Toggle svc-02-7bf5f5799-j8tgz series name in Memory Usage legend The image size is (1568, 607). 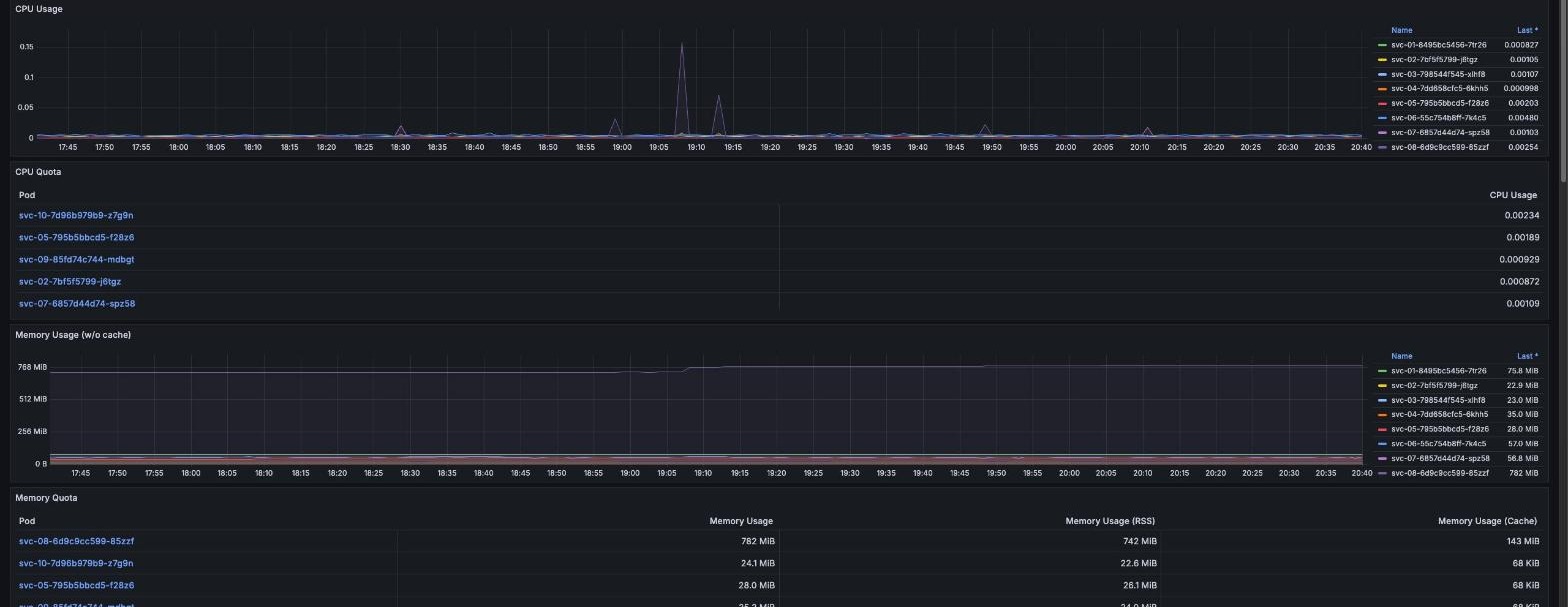pyautogui.click(x=1434, y=386)
